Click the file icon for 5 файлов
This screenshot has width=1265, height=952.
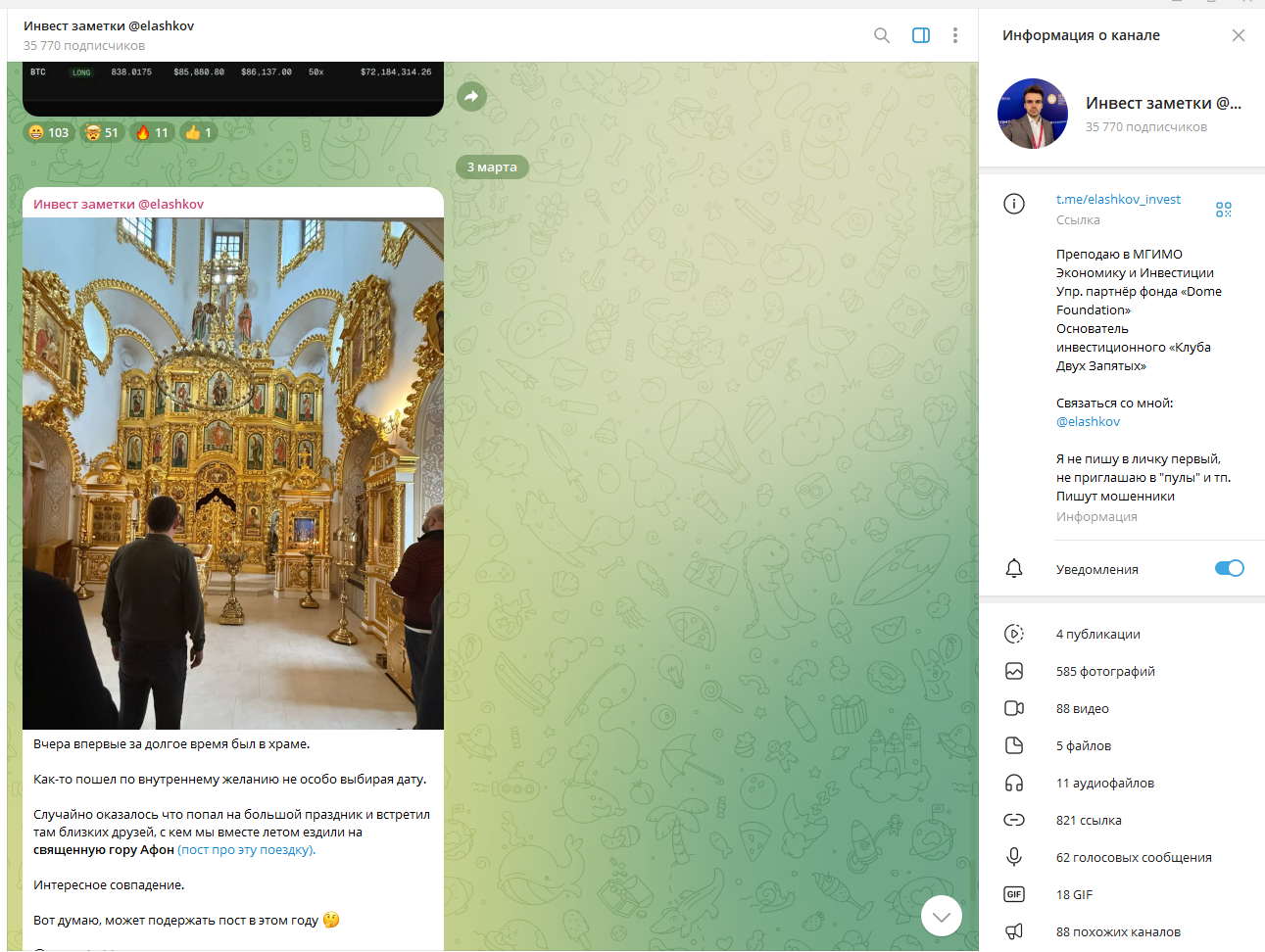(x=1014, y=745)
